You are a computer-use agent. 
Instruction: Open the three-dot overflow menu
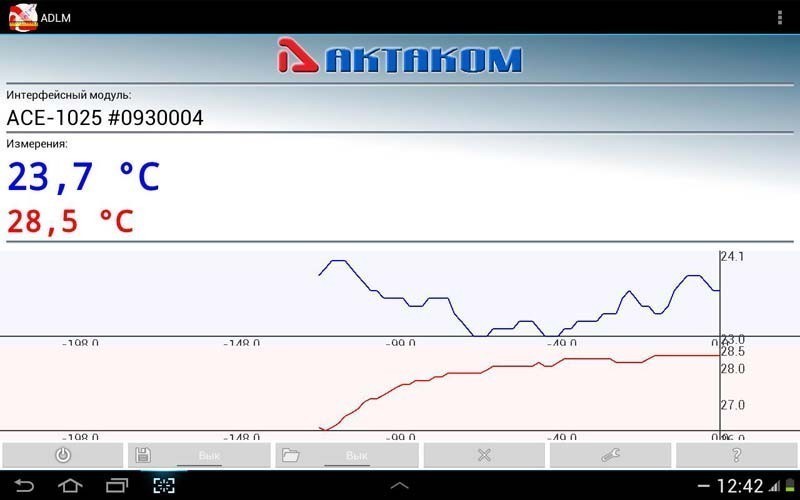(780, 17)
